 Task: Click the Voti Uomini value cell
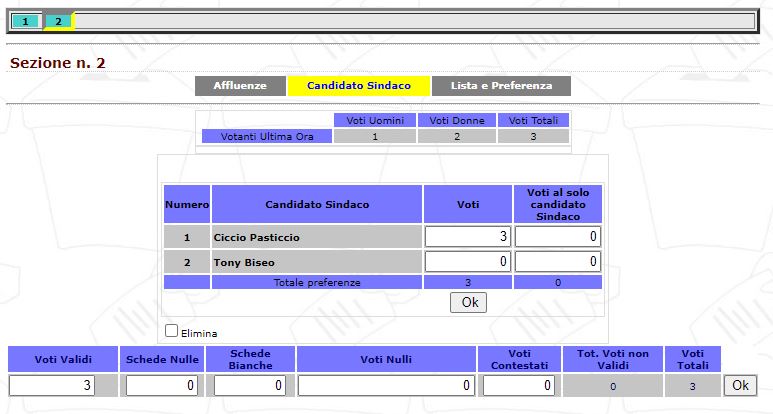(x=374, y=136)
